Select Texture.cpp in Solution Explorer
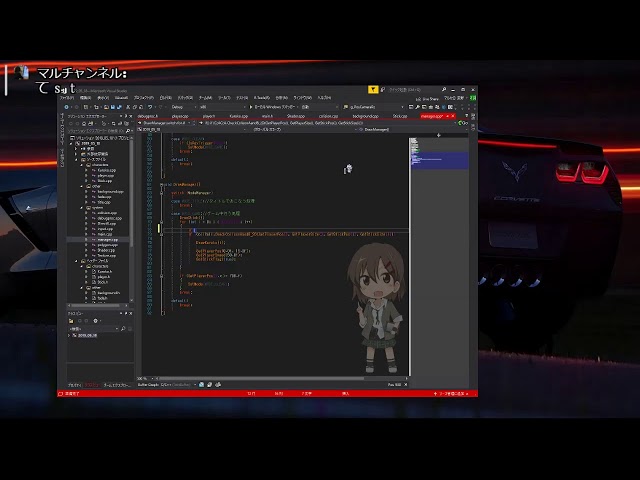The width and height of the screenshot is (640, 480). [107, 256]
